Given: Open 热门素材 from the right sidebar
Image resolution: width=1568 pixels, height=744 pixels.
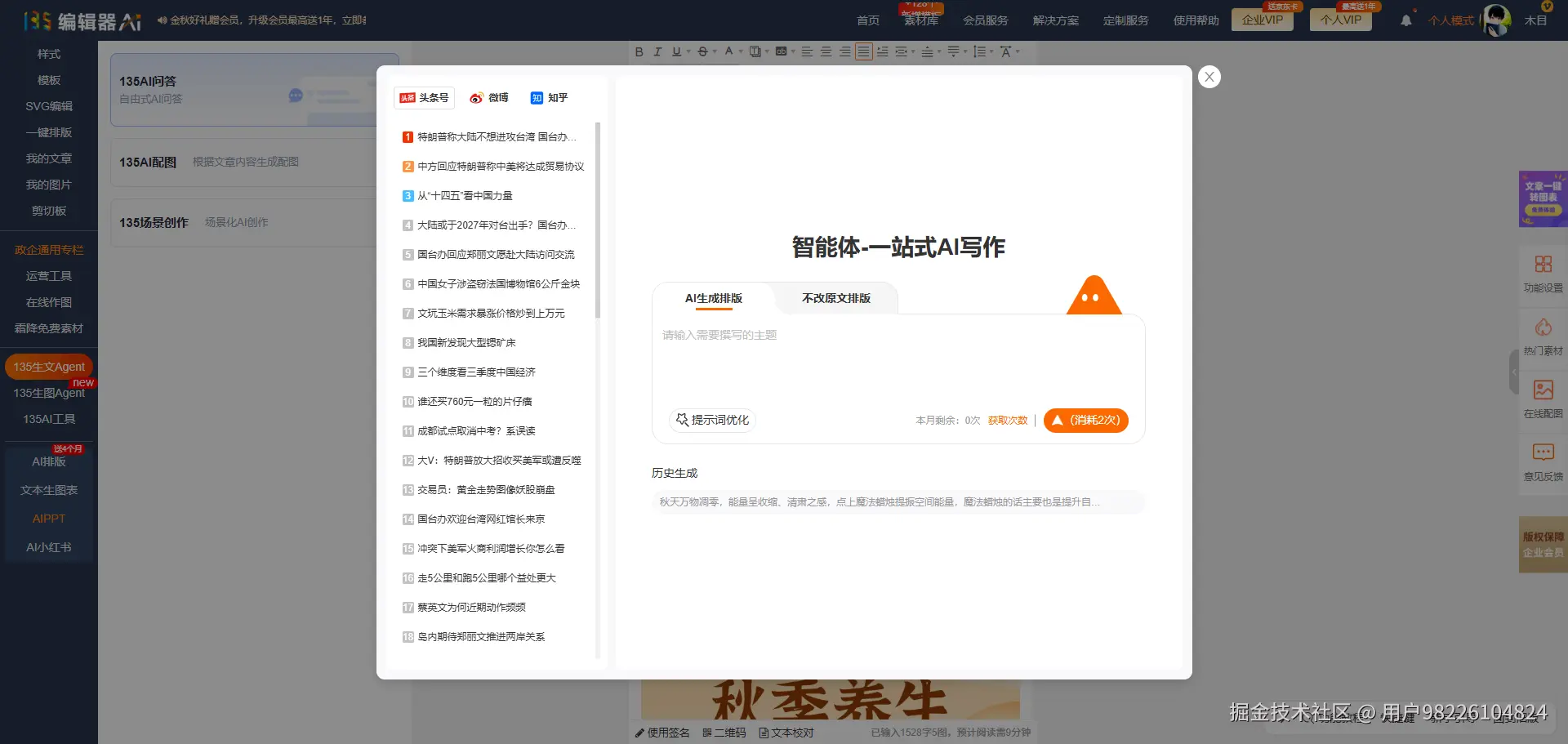Looking at the screenshot, I should point(1543,336).
